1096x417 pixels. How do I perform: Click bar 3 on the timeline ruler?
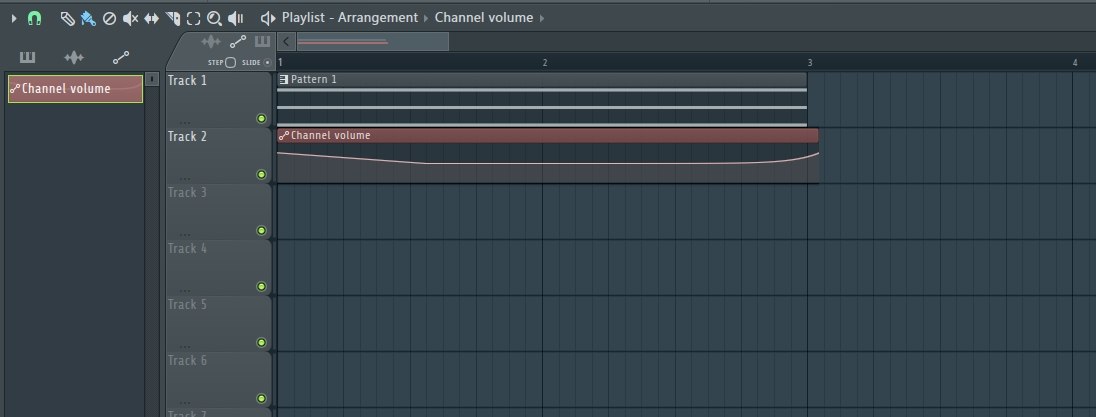point(810,63)
